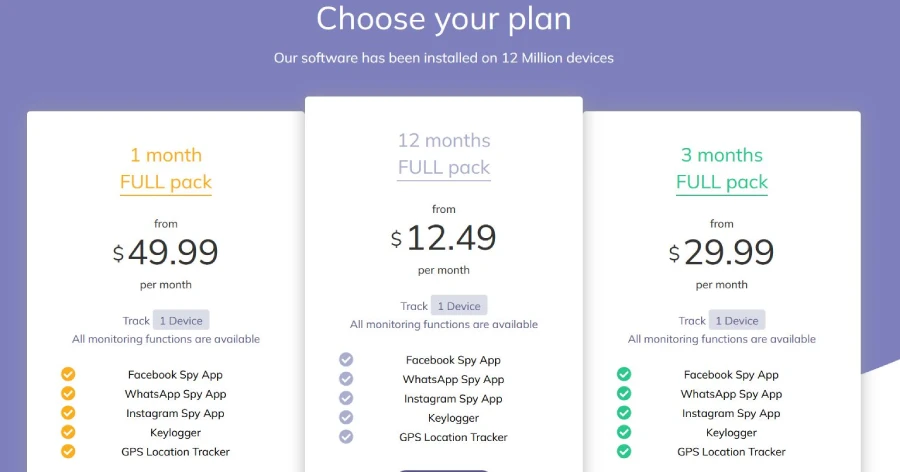Click orange checkmark next to Keylogger
This screenshot has width=900, height=472.
(x=68, y=432)
